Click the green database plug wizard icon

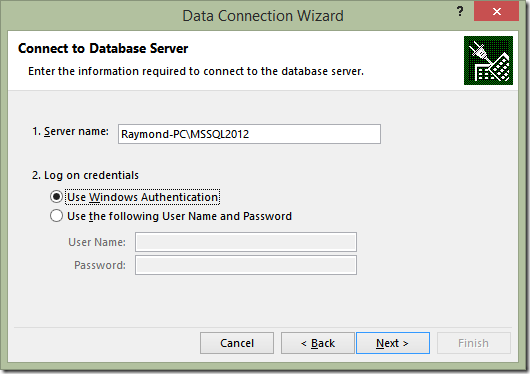point(488,61)
